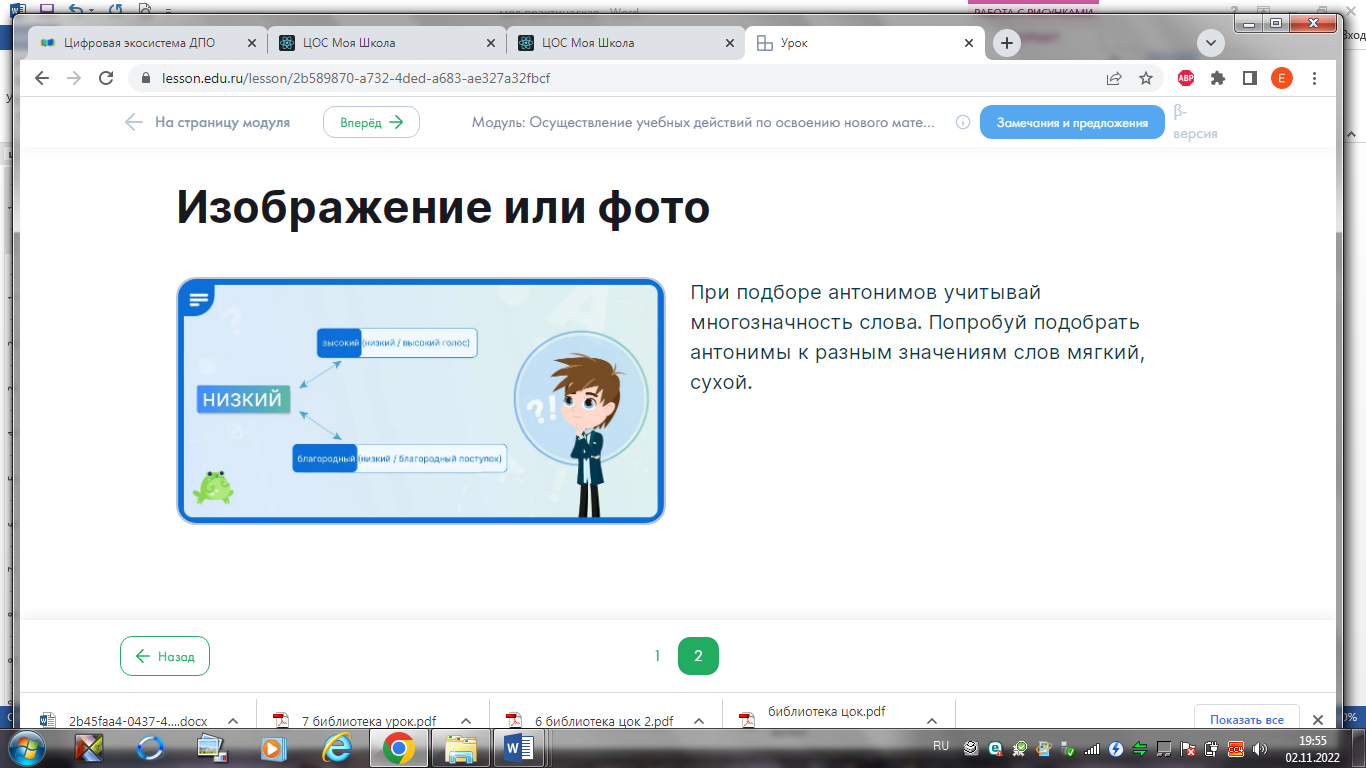Launch Internet Explorer from the taskbar
Screen dimensions: 1366x768
coord(337,747)
